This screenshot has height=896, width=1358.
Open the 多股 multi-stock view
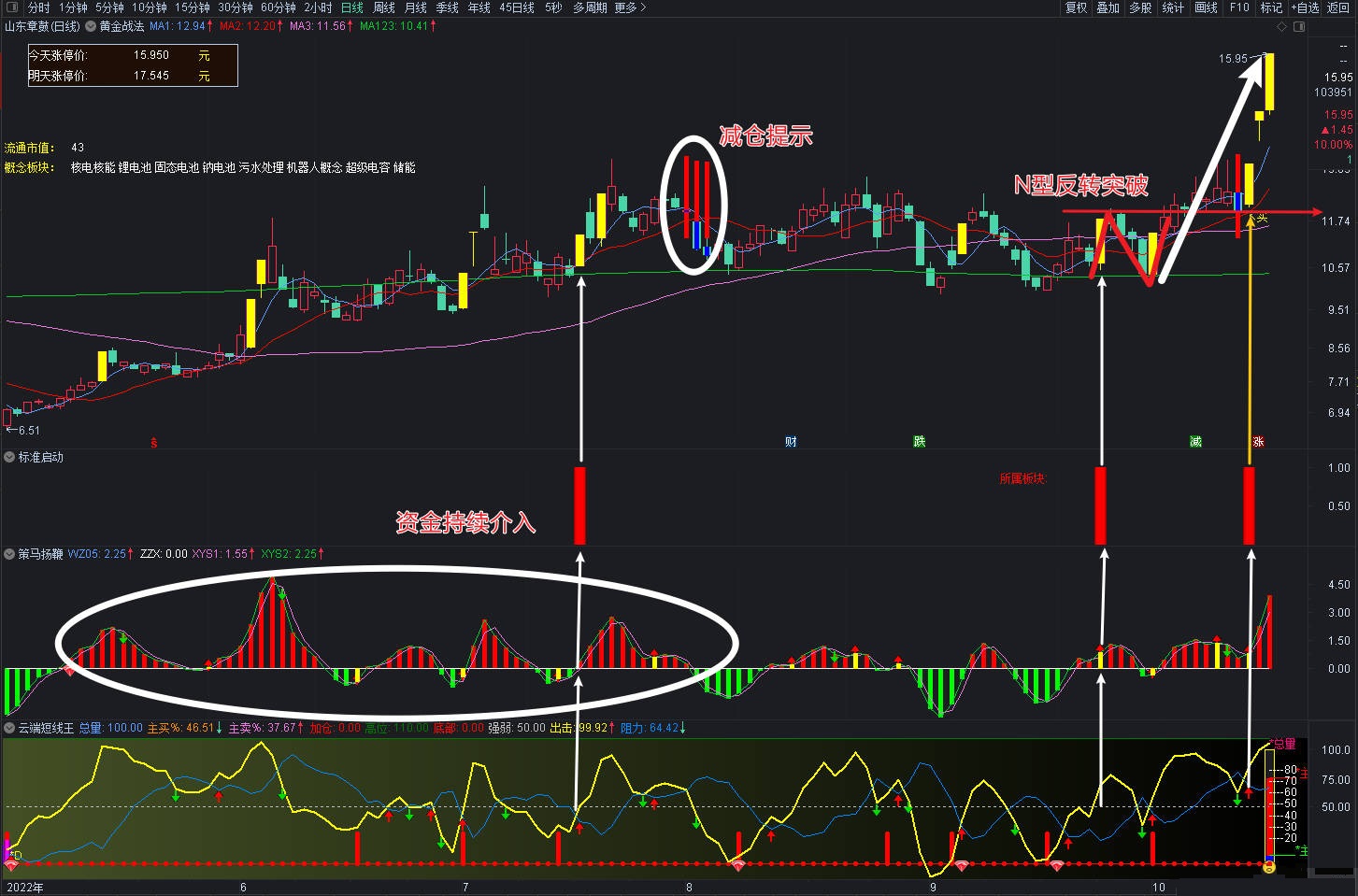tap(1140, 7)
